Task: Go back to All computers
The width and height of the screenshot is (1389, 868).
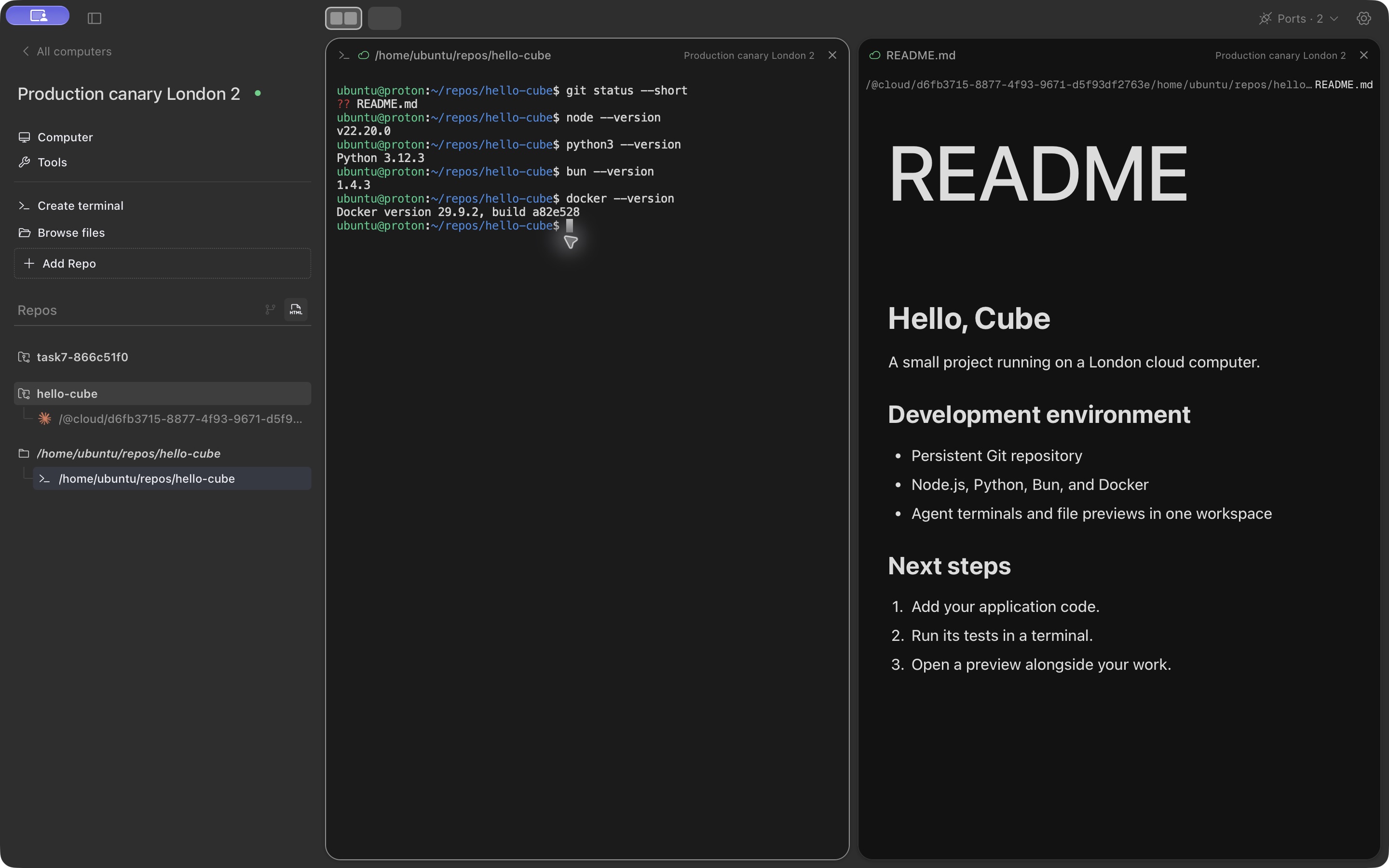Action: click(x=67, y=51)
